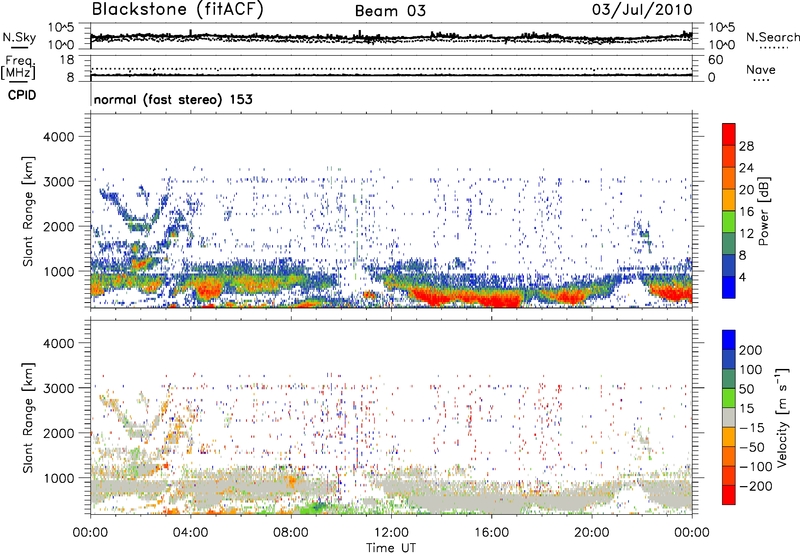The width and height of the screenshot is (800, 554).
Task: Click the blue top of the velocity colorbar
Action: click(729, 340)
